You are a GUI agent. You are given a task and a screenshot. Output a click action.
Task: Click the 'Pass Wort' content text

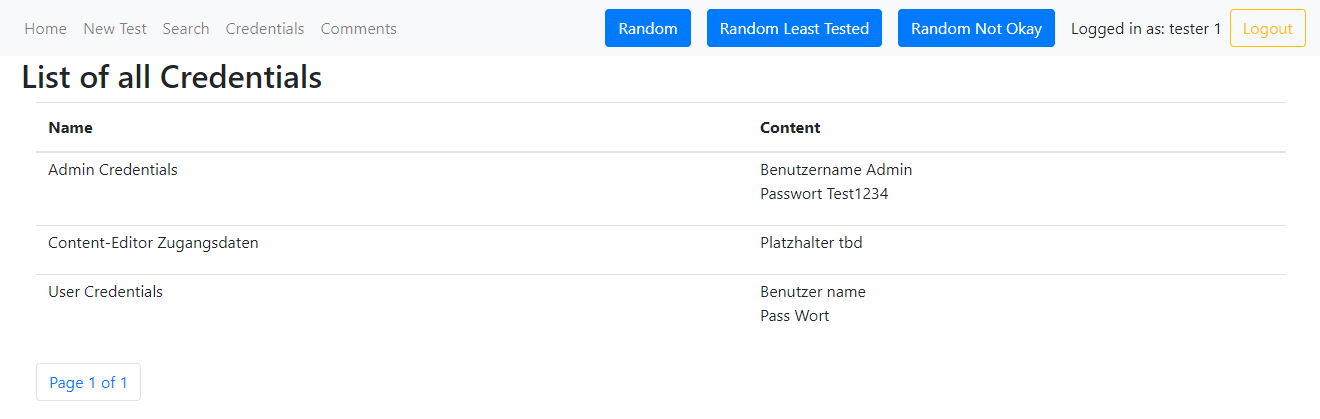[794, 316]
